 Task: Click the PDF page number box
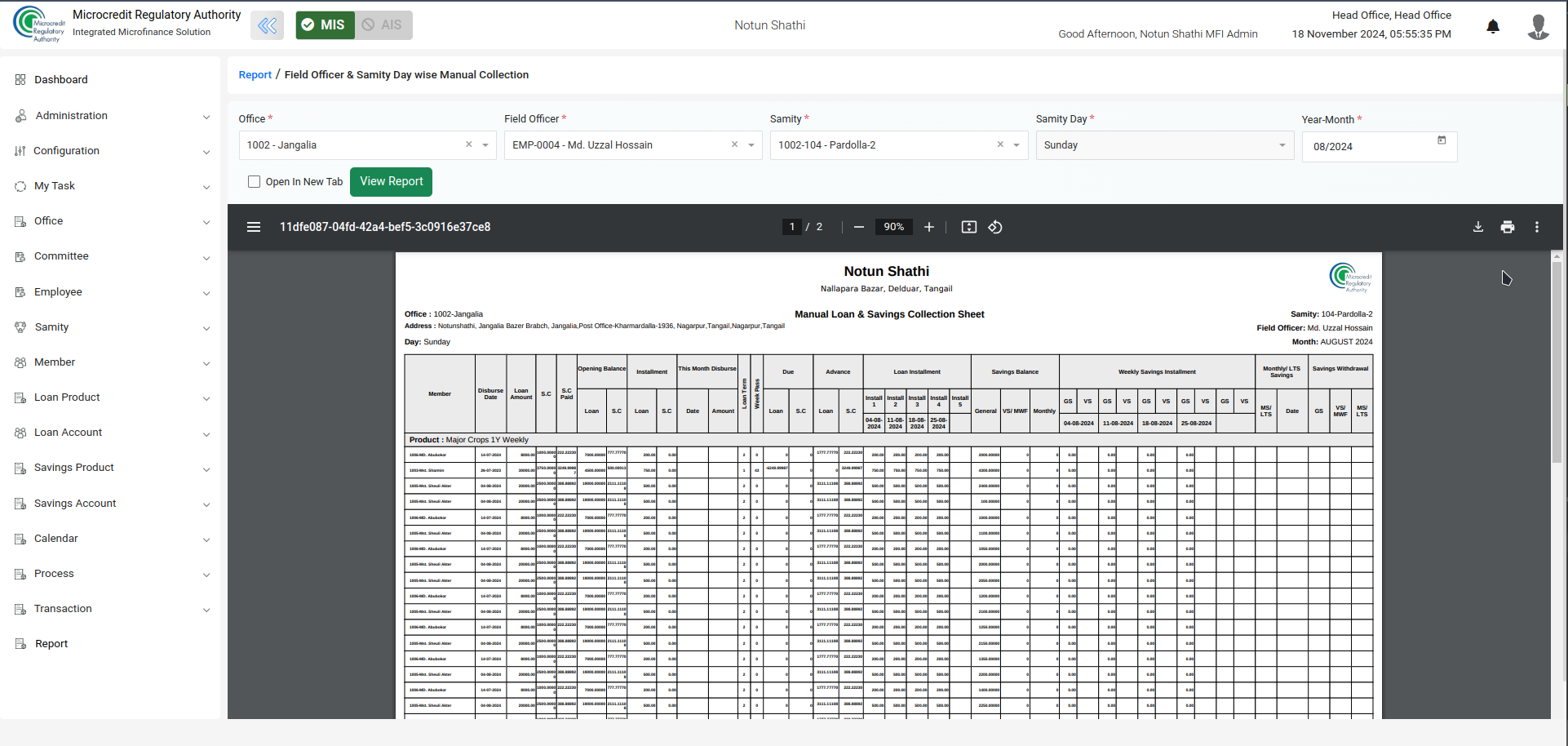click(791, 227)
